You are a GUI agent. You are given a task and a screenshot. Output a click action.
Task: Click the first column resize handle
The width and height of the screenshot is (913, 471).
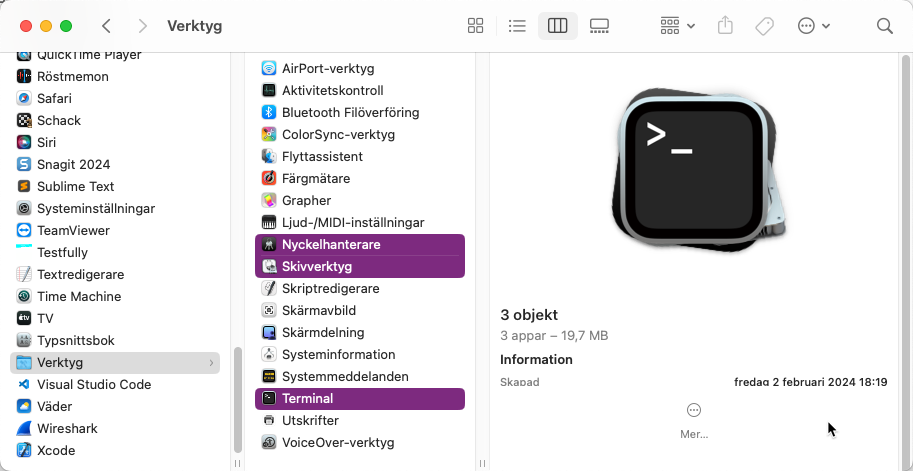[x=238, y=463]
